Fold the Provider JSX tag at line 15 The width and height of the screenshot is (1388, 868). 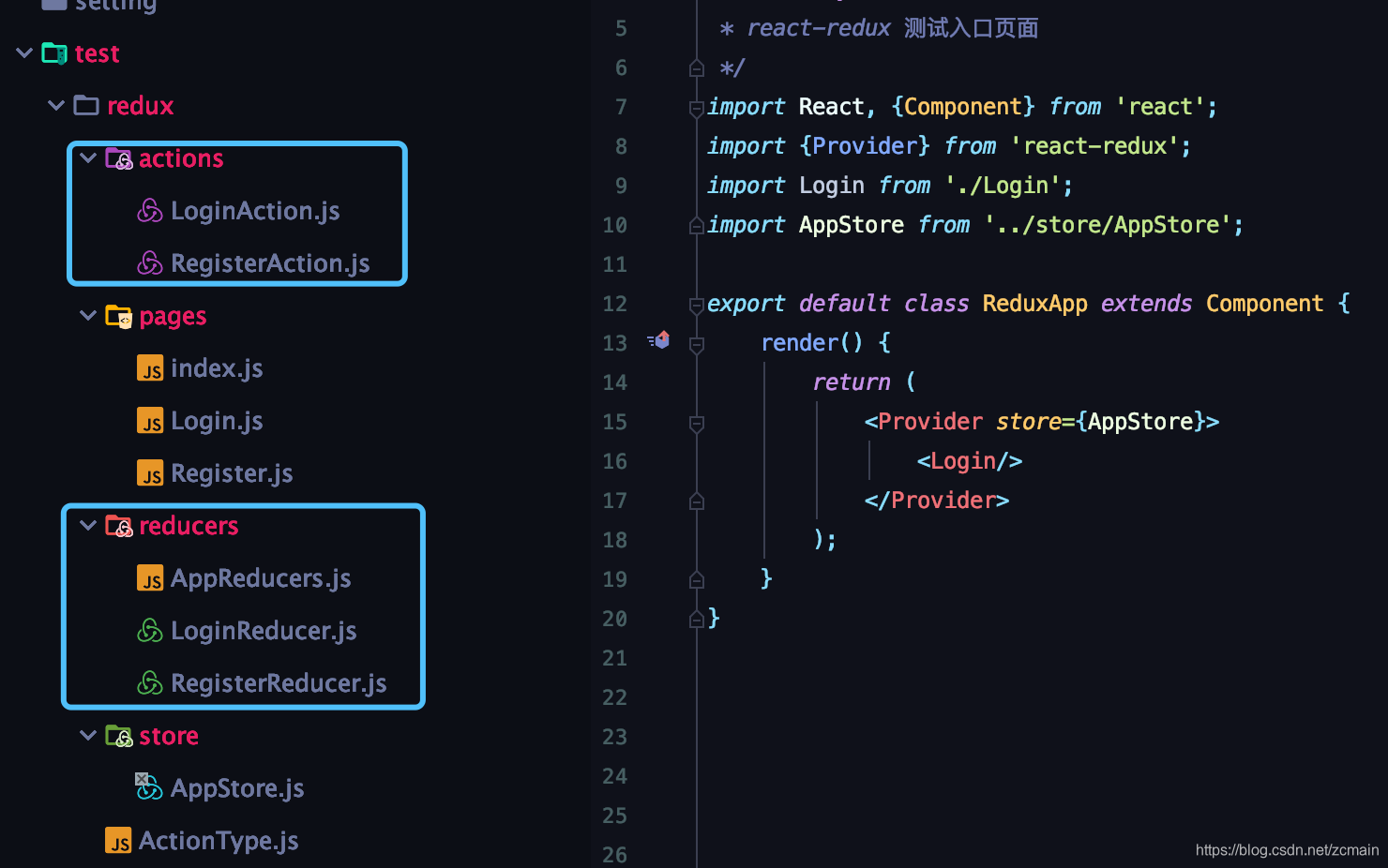tap(697, 424)
